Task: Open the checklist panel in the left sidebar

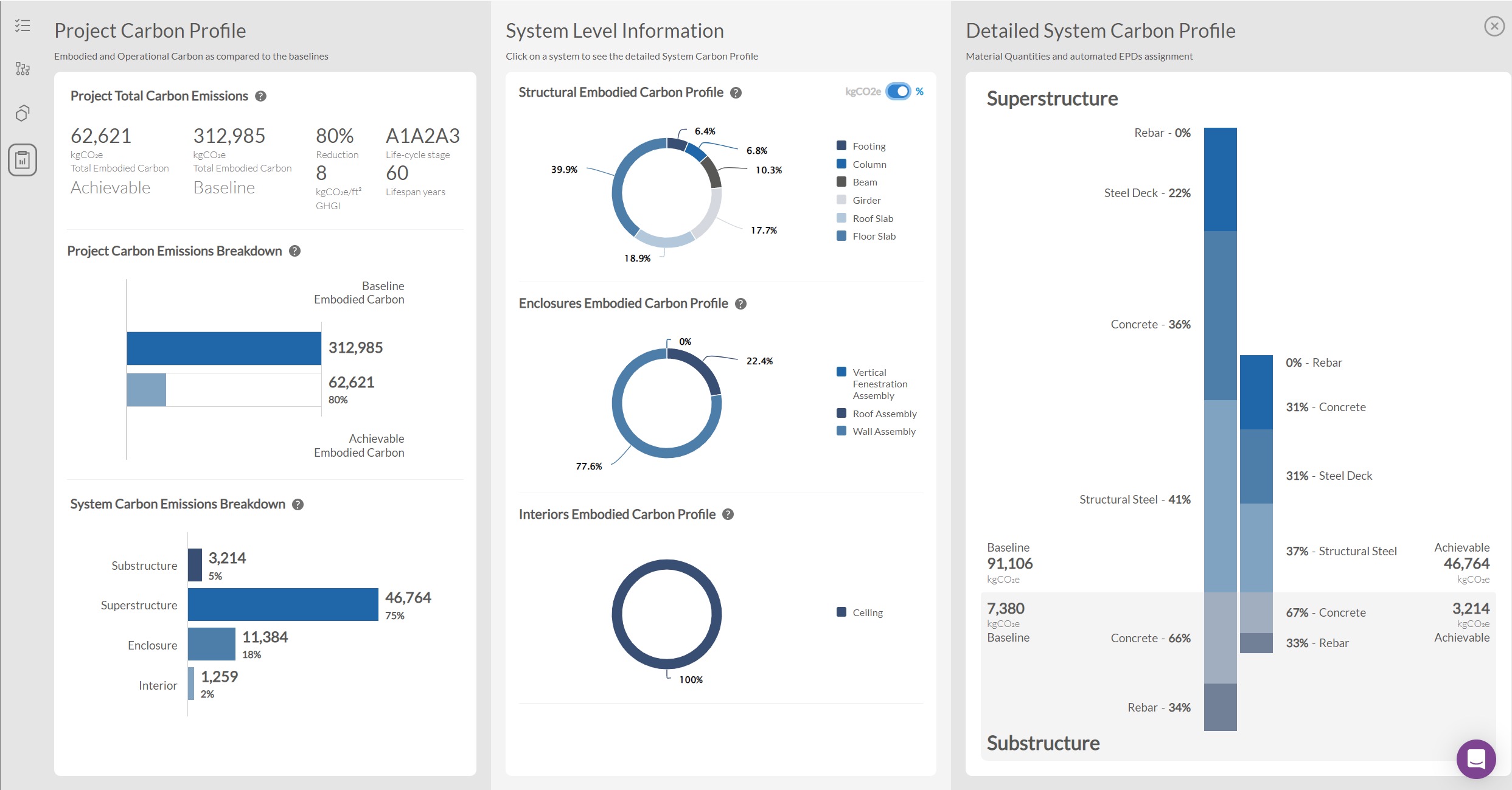Action: coord(23,26)
